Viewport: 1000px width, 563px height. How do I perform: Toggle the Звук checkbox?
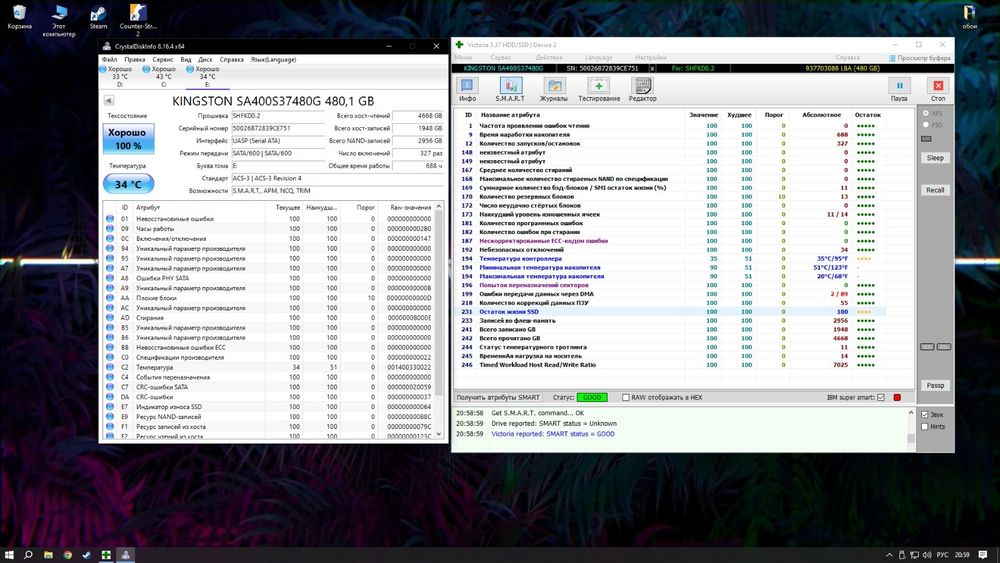point(925,414)
